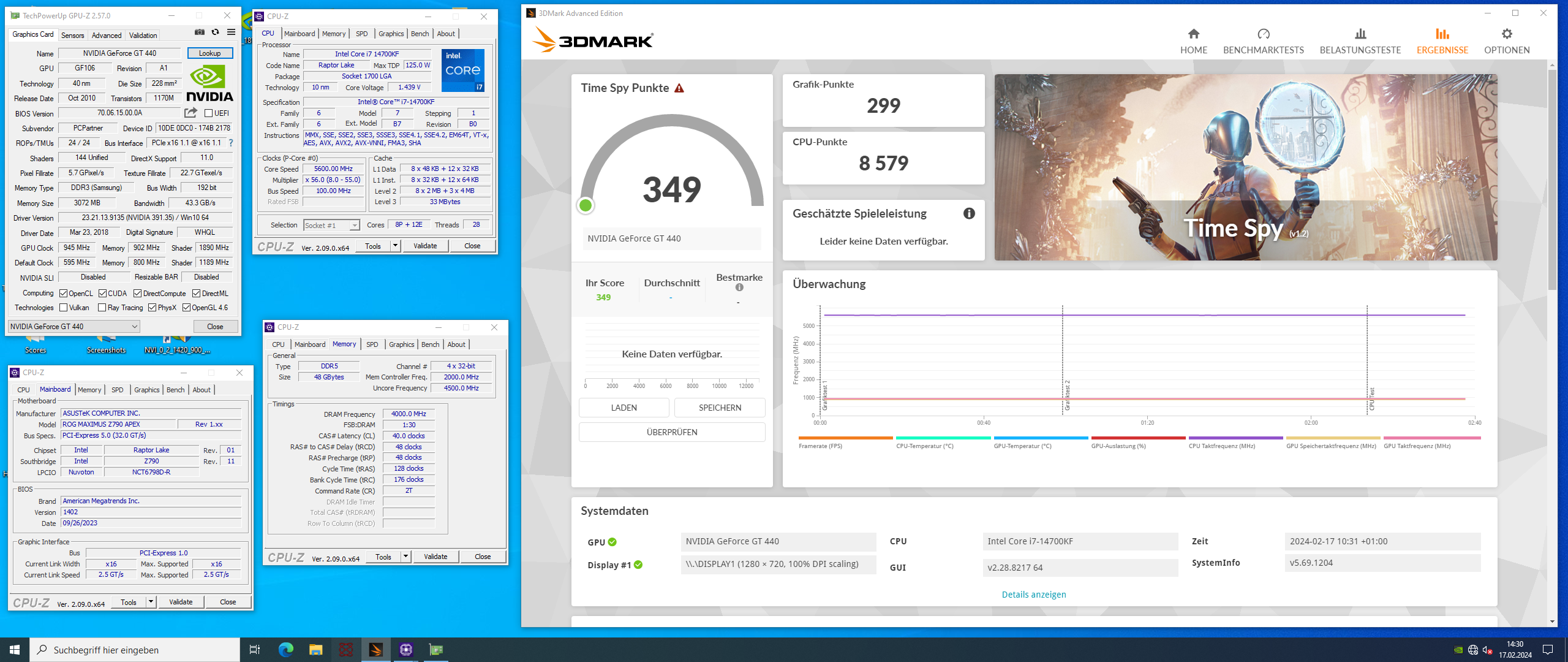The image size is (1568, 662).
Task: Open File Explorer from taskbar
Action: pyautogui.click(x=315, y=649)
